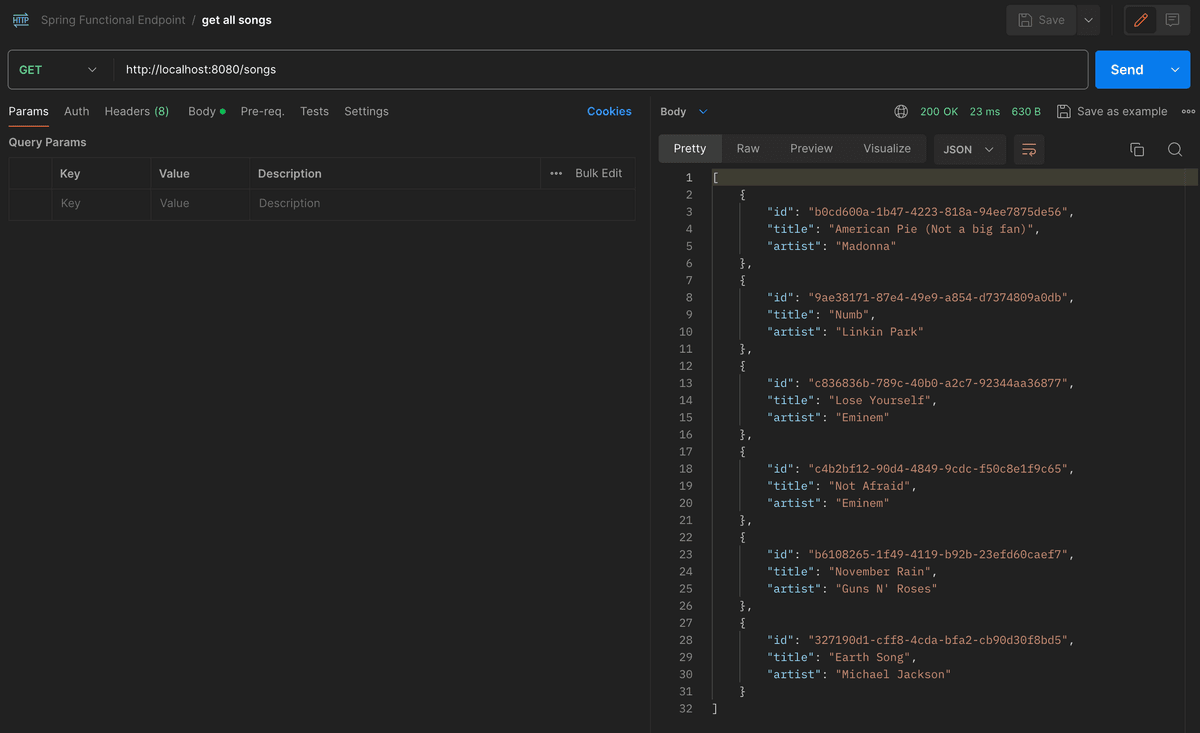This screenshot has height=733, width=1200.
Task: Open Cookies settings link
Action: 609,111
